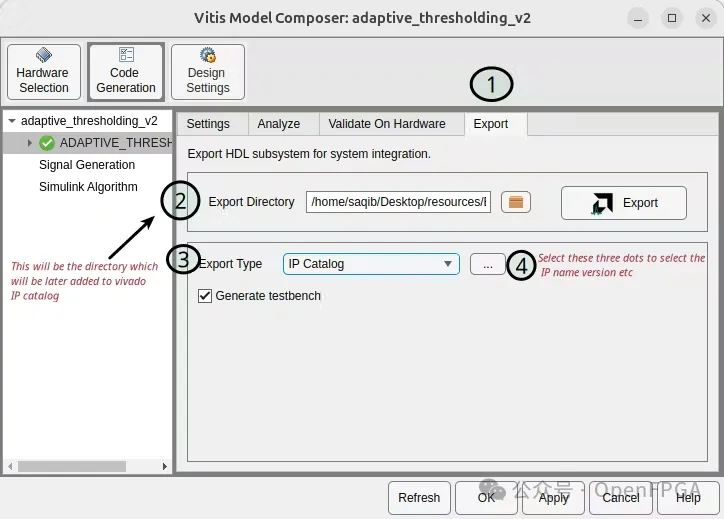Toggle the Generate testbench checkbox
The width and height of the screenshot is (724, 519).
pos(206,296)
